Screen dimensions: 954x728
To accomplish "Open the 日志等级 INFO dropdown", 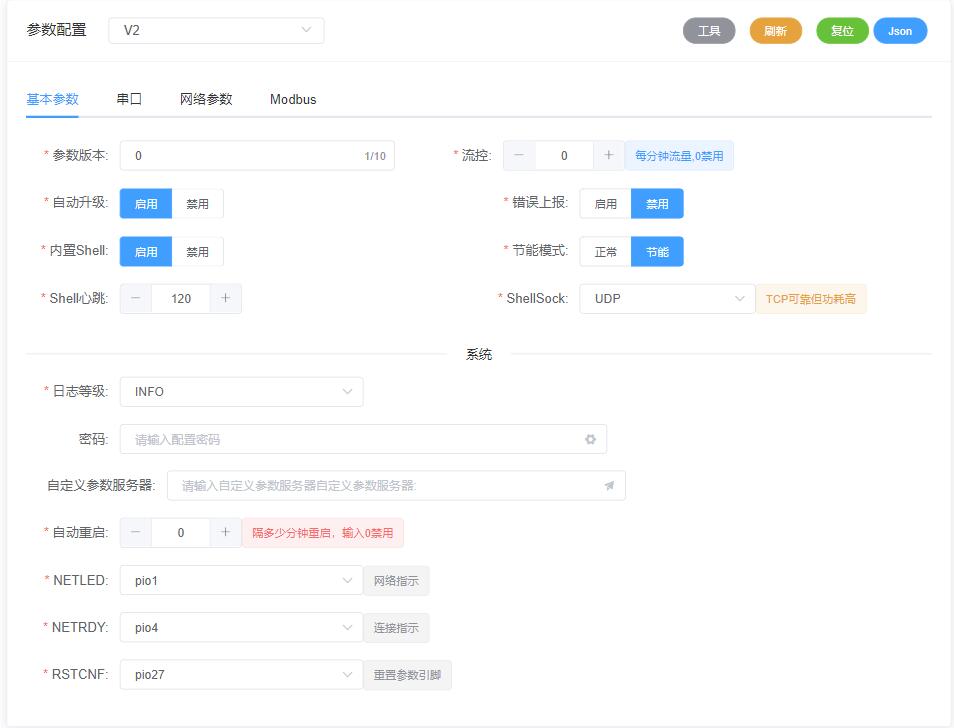I will click(241, 392).
